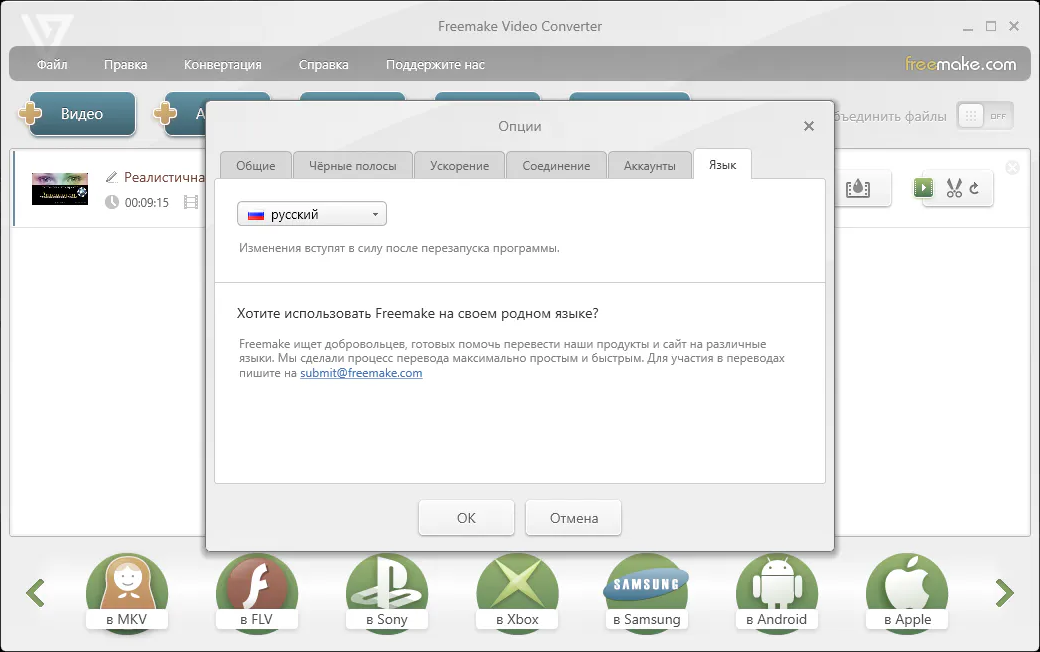Open the Справка menu
The image size is (1040, 652).
pyautogui.click(x=323, y=64)
